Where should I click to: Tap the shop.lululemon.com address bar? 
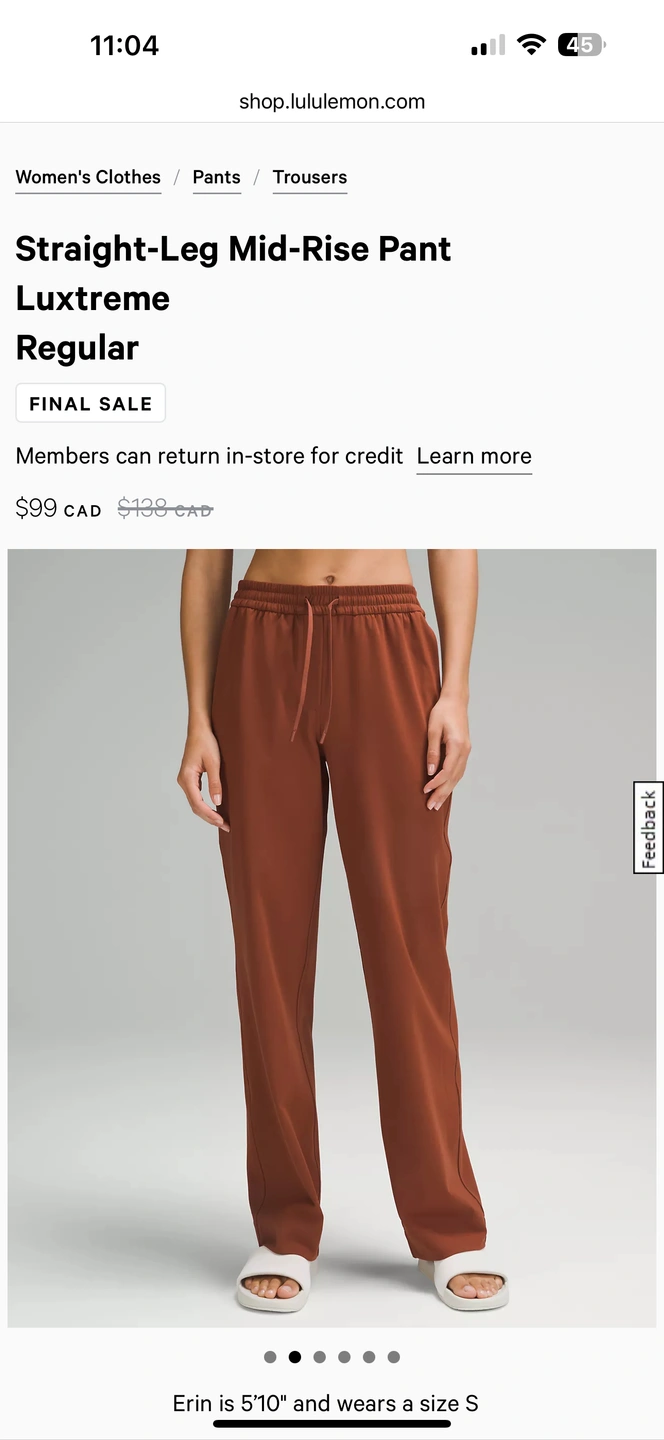(x=332, y=101)
